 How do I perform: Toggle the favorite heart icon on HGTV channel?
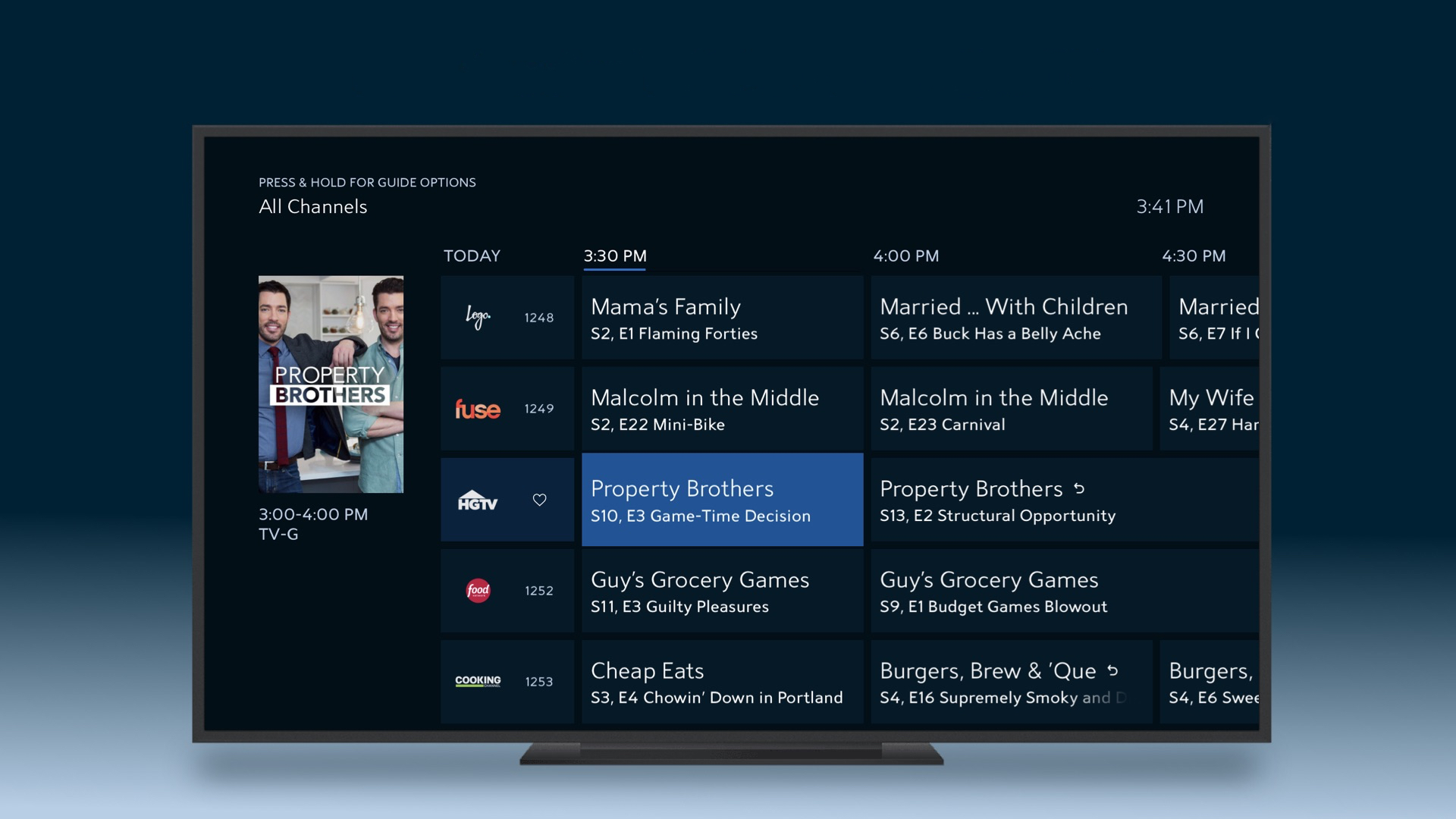538,499
